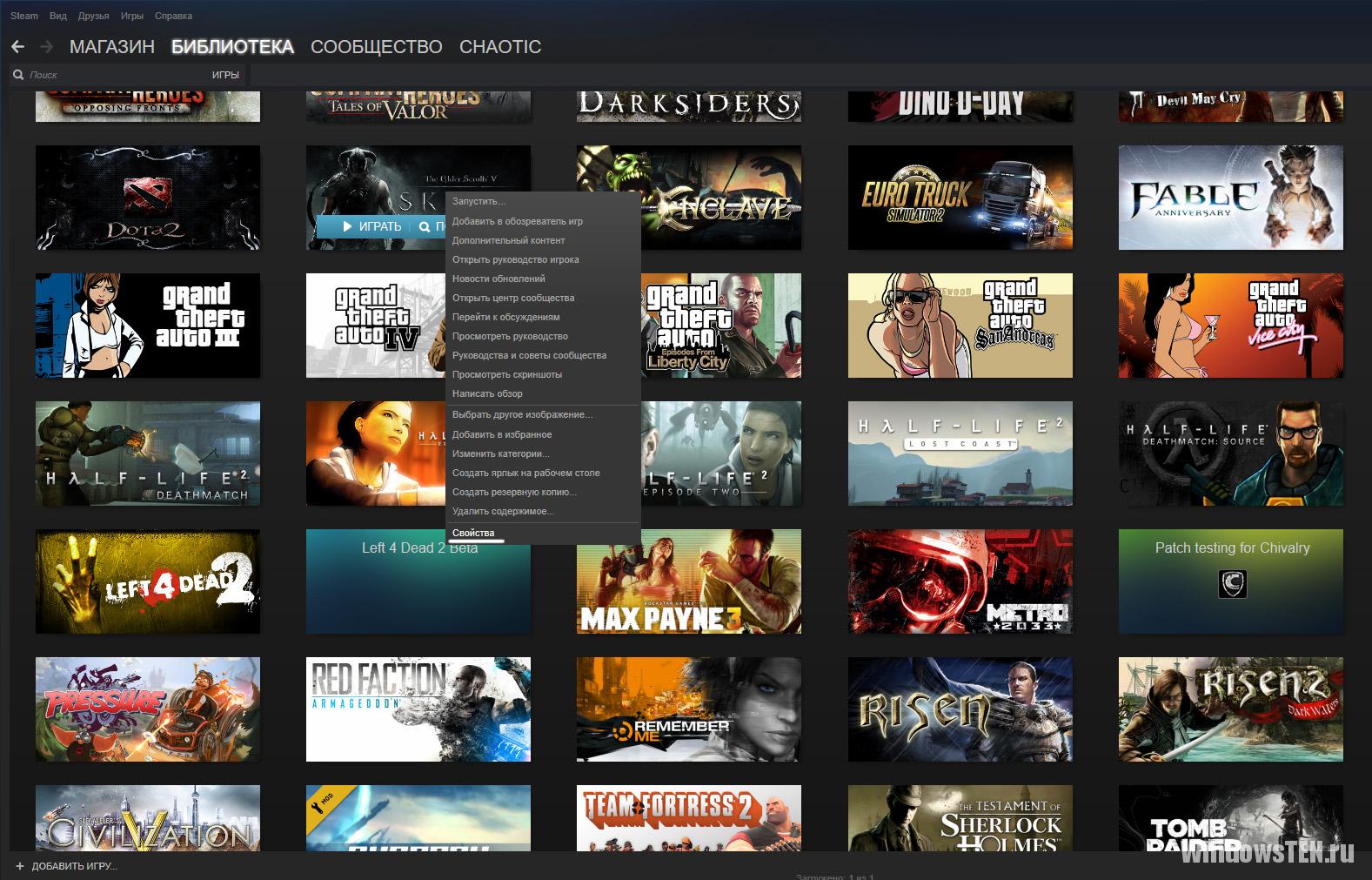
Task: Open the Вид menu
Action: point(58,16)
